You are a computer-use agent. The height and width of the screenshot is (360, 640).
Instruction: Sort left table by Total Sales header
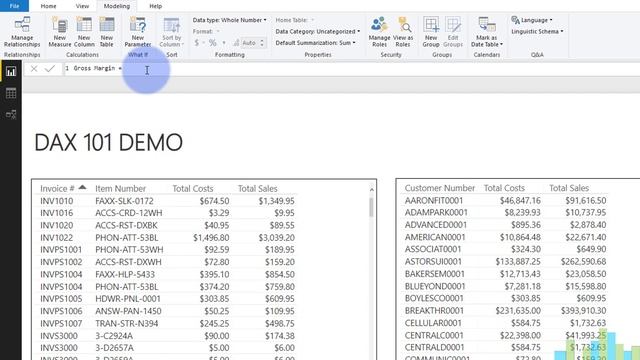(258, 189)
